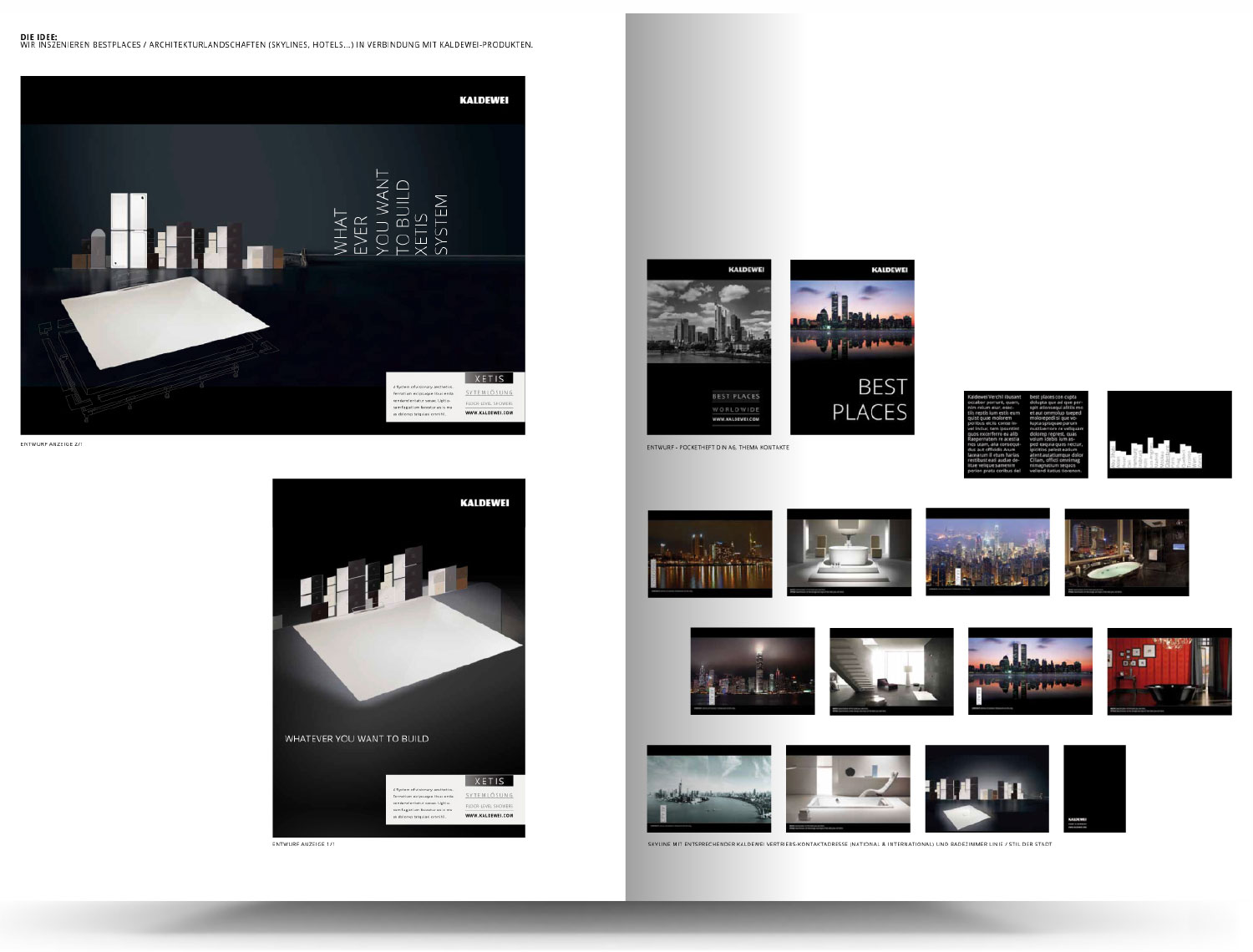Click the 'SKYLINE MIT ENTSPRECHENDER KALDEWEI' caption
This screenshot has height=952, width=1253.
[850, 844]
